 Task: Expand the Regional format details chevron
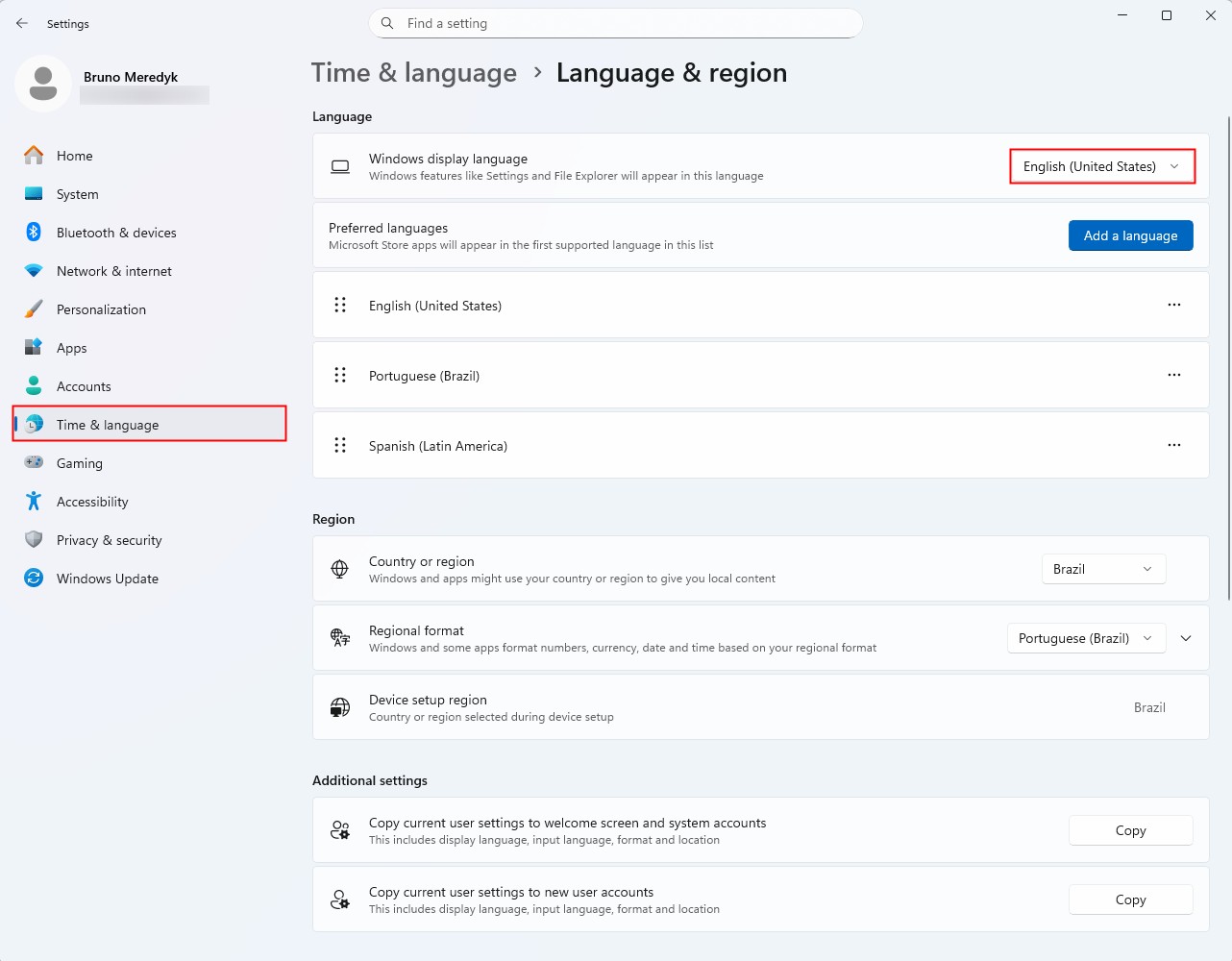pyautogui.click(x=1186, y=638)
